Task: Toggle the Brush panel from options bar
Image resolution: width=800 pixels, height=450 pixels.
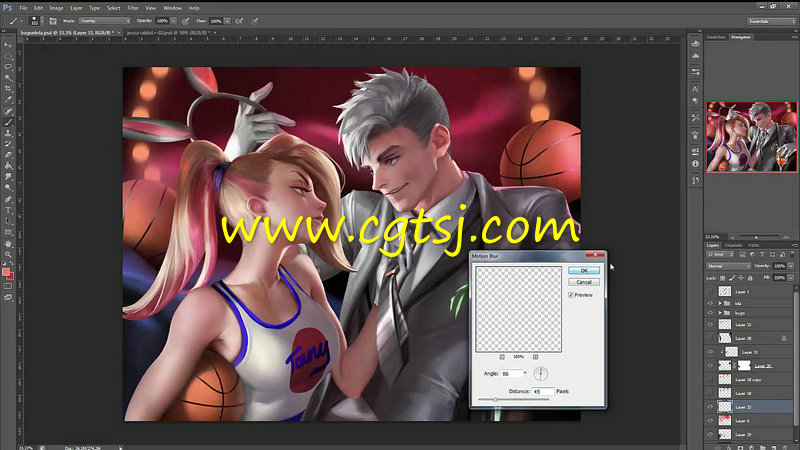Action: tap(53, 21)
